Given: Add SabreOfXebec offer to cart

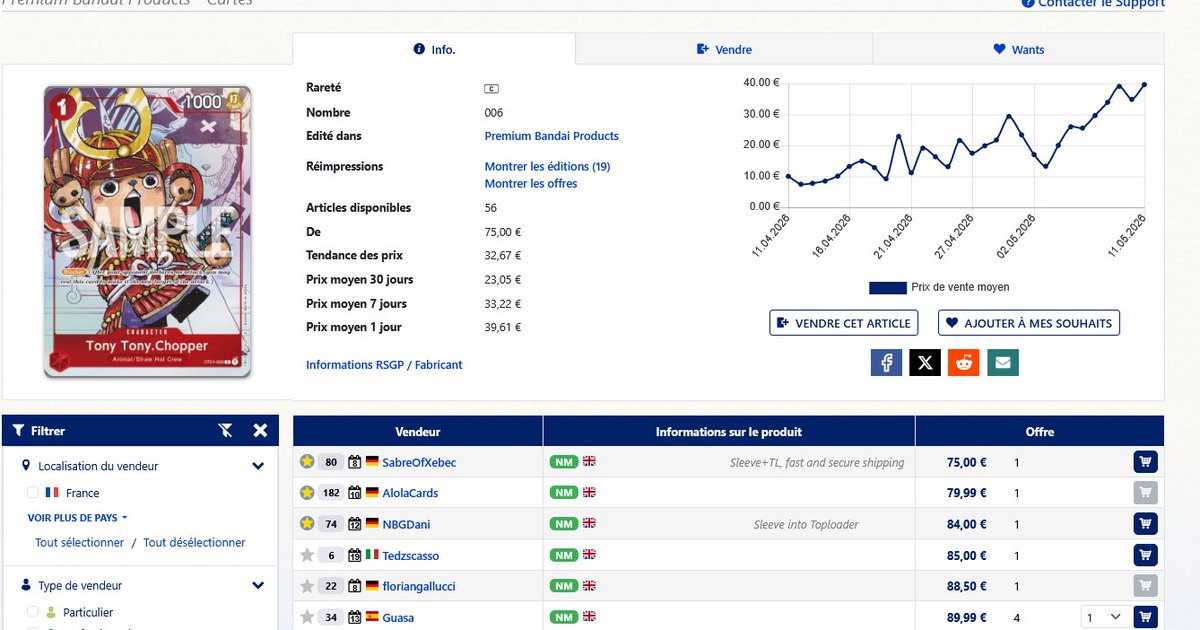Looking at the screenshot, I should coord(1145,462).
